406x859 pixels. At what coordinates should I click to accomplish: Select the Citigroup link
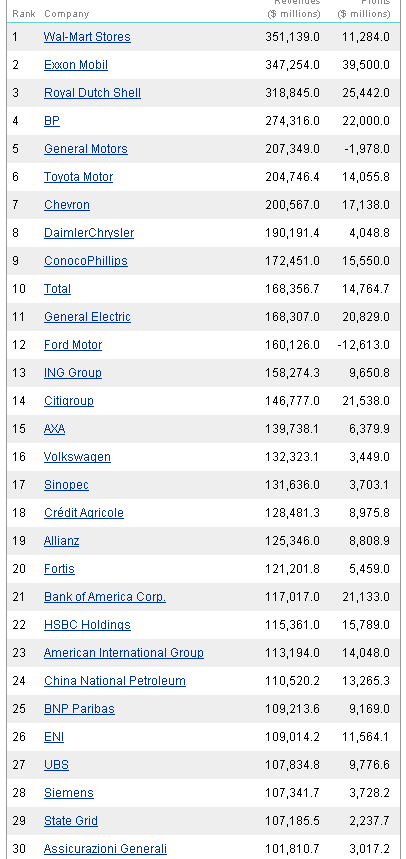[68, 401]
